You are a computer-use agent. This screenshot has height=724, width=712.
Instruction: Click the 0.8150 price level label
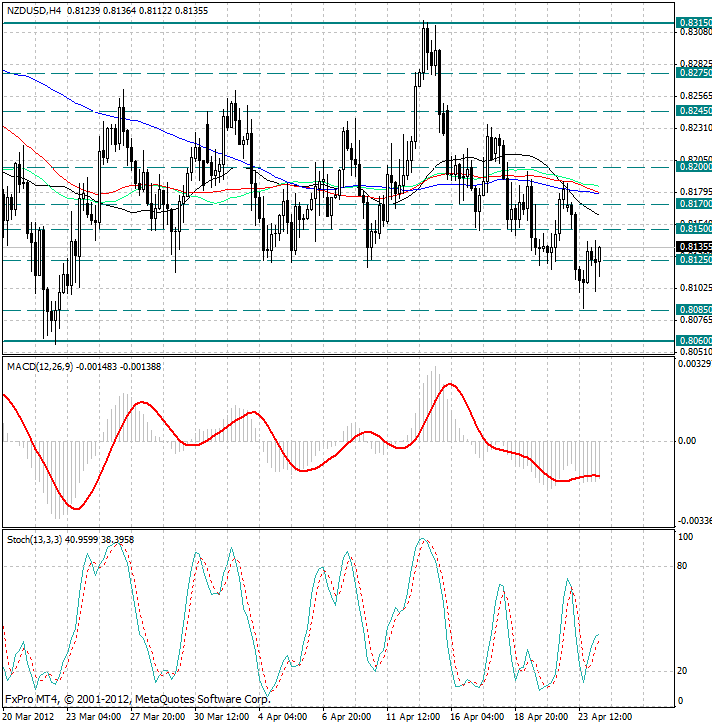pos(694,229)
